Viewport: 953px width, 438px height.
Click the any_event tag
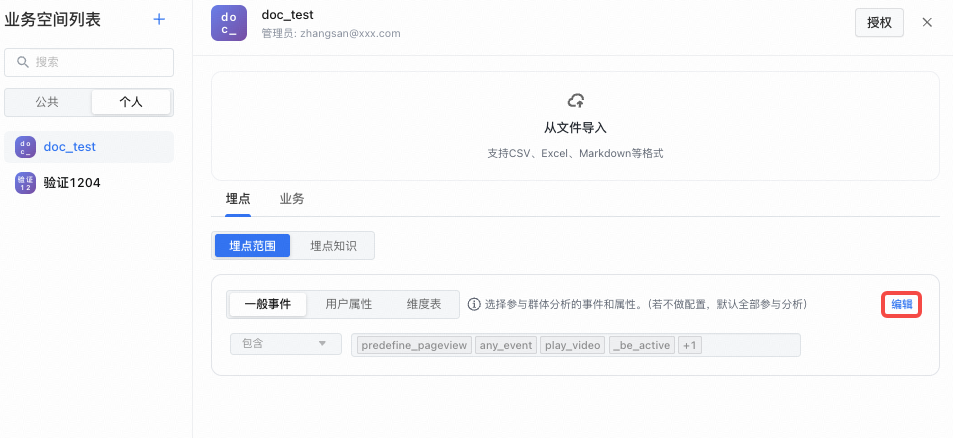[x=506, y=346]
